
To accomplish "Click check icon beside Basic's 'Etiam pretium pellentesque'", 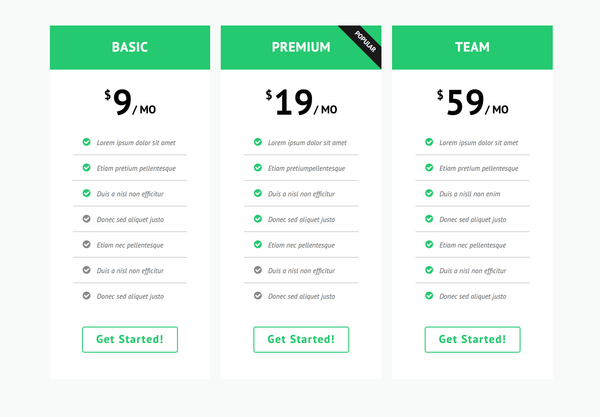I will (x=87, y=168).
